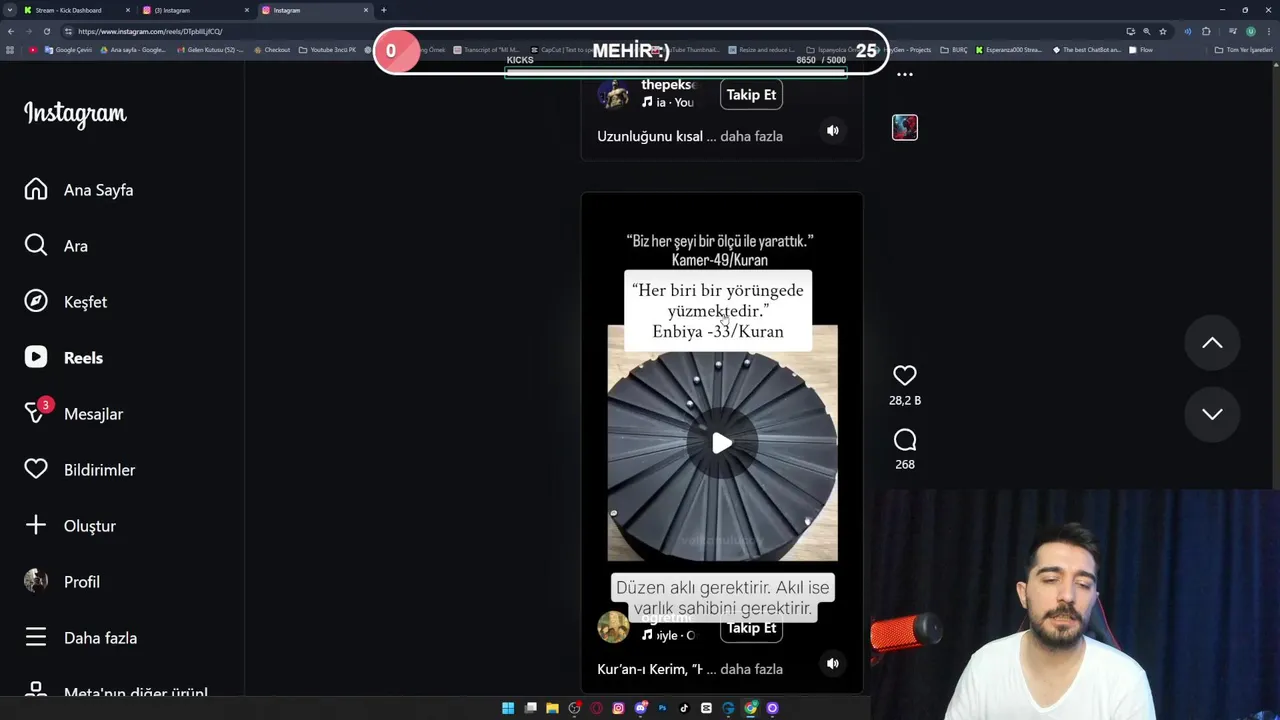Follow Kur'an reel author with Takip Et

click(751, 628)
